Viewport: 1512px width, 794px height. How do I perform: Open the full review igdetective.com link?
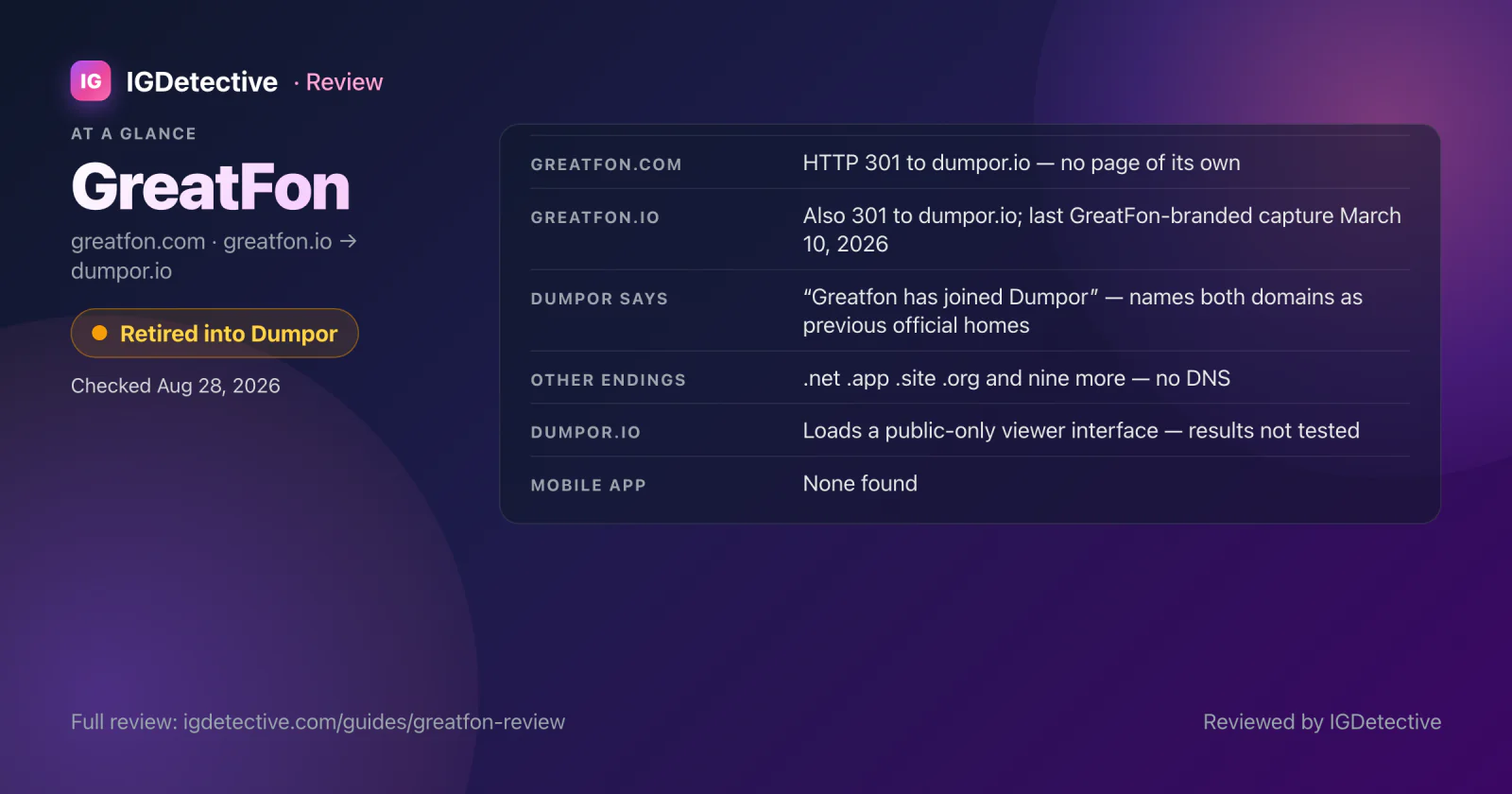click(x=318, y=722)
